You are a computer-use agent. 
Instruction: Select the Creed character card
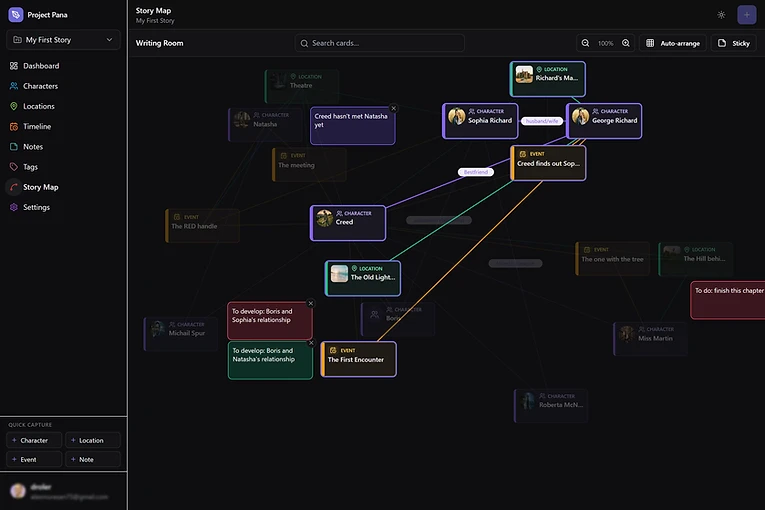tap(348, 223)
